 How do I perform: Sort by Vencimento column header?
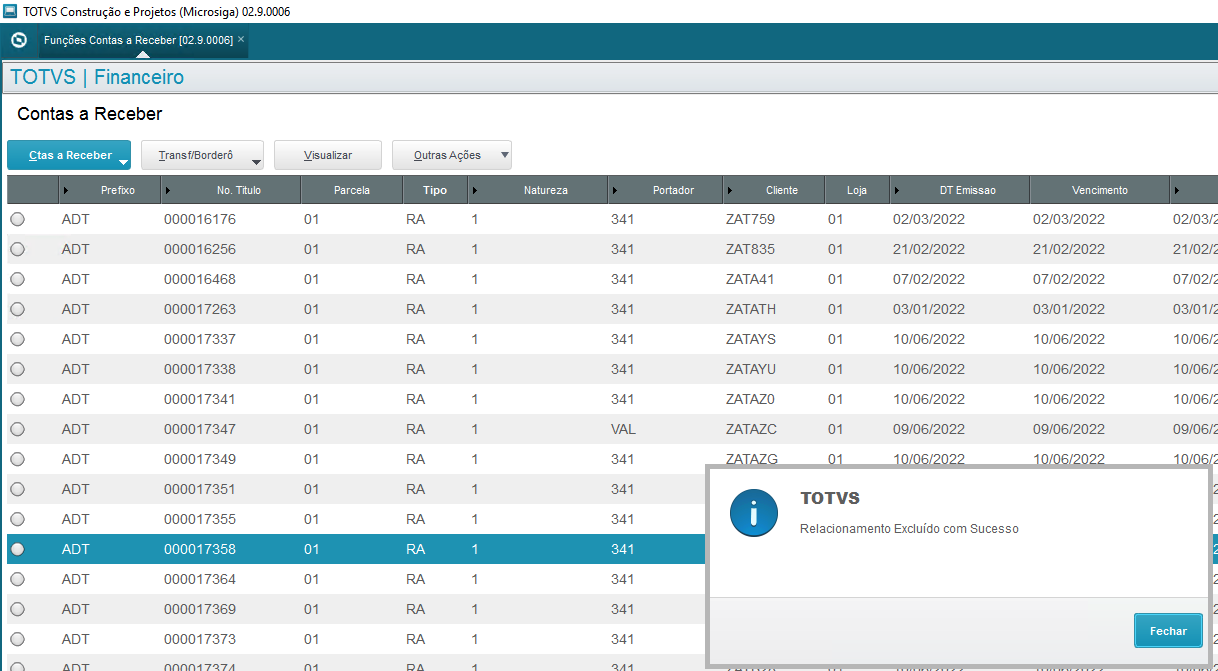point(1100,190)
